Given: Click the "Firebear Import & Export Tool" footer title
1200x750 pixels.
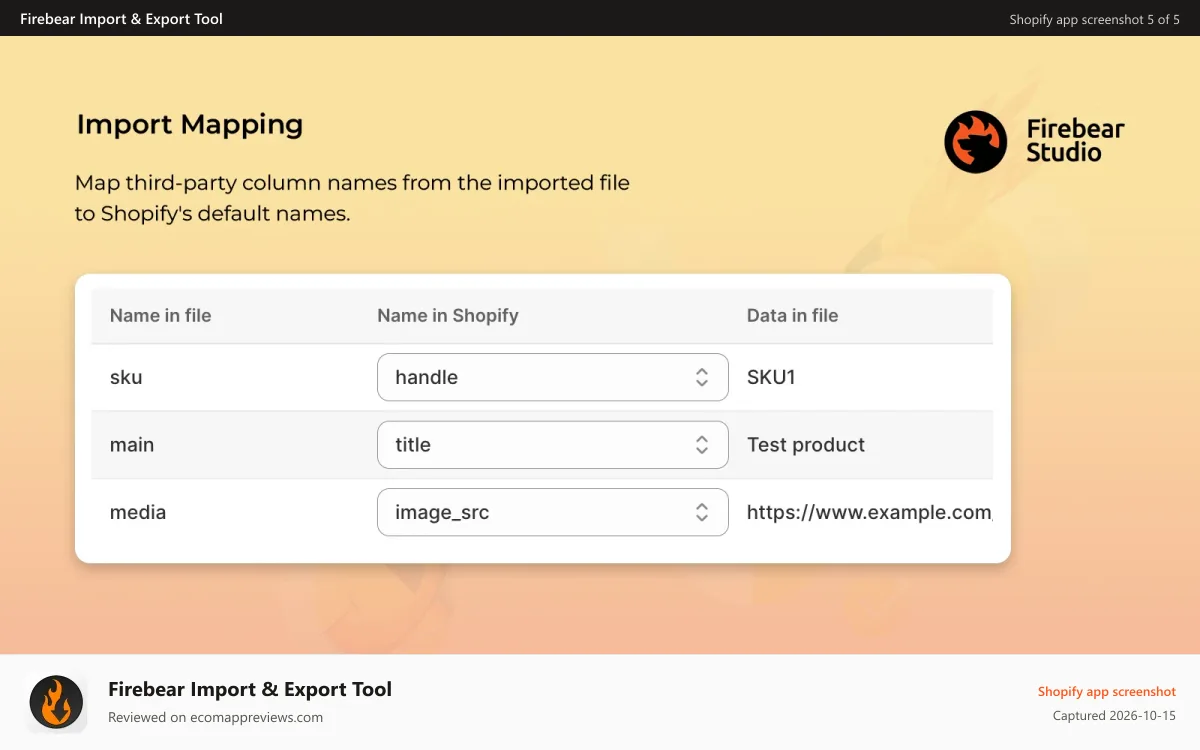Looking at the screenshot, I should [x=250, y=689].
